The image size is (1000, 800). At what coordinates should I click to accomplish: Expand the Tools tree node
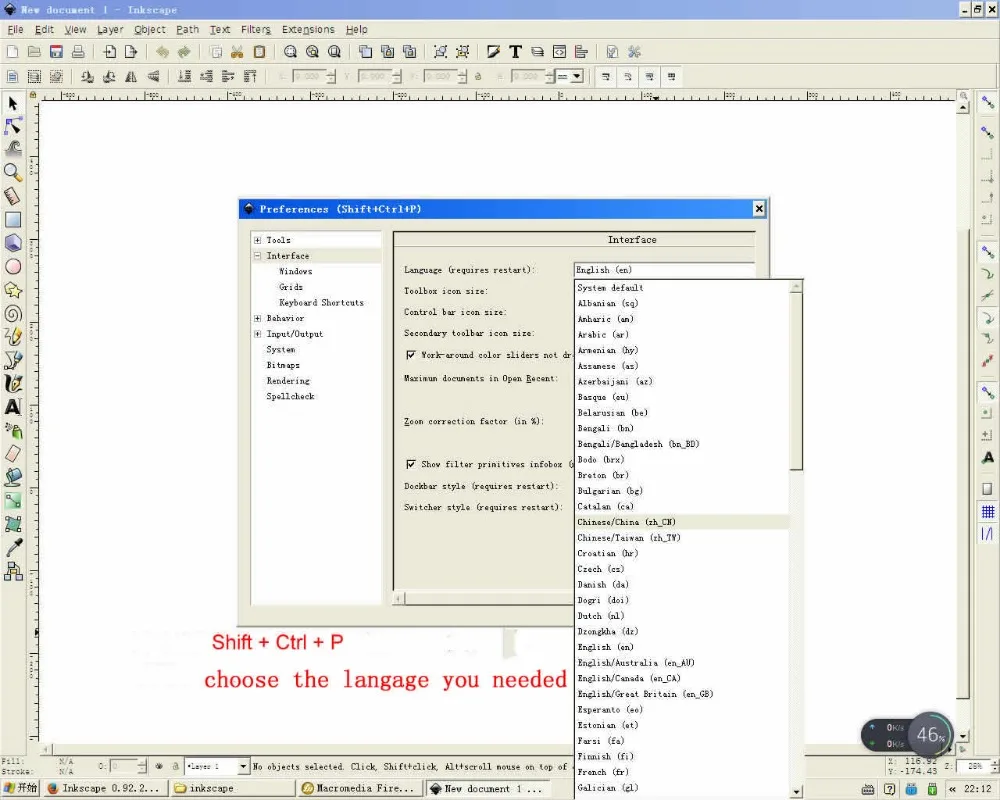[x=258, y=241]
